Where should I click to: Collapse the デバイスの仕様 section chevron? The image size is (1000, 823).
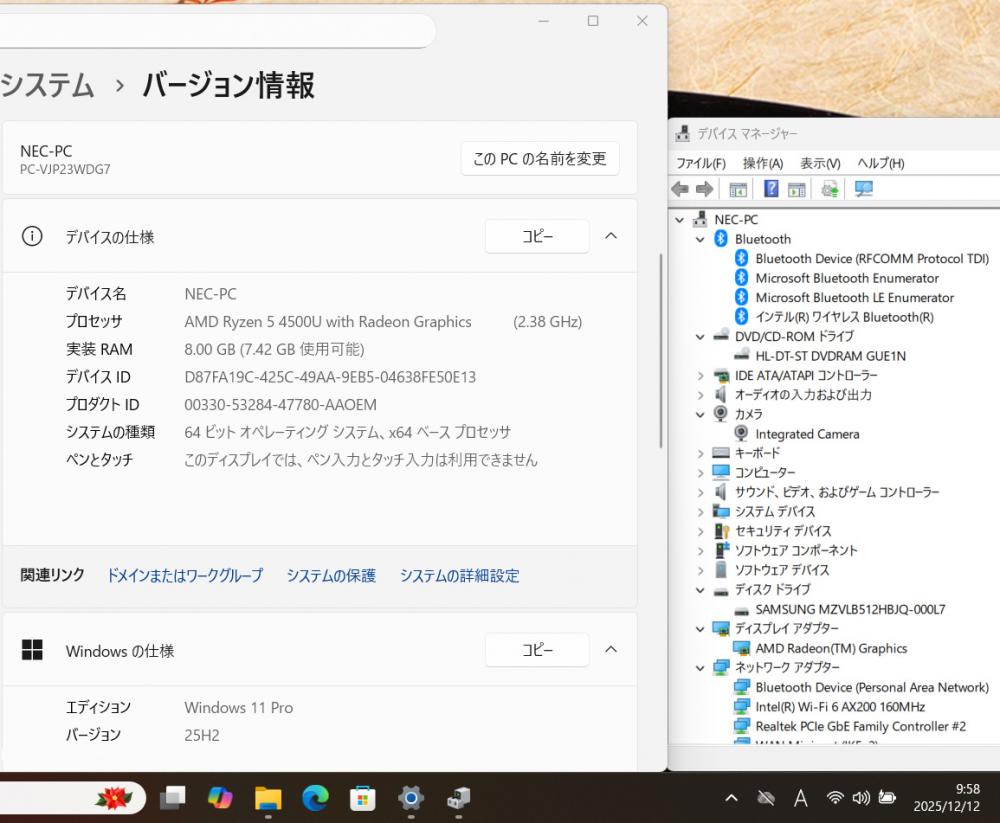tap(611, 237)
